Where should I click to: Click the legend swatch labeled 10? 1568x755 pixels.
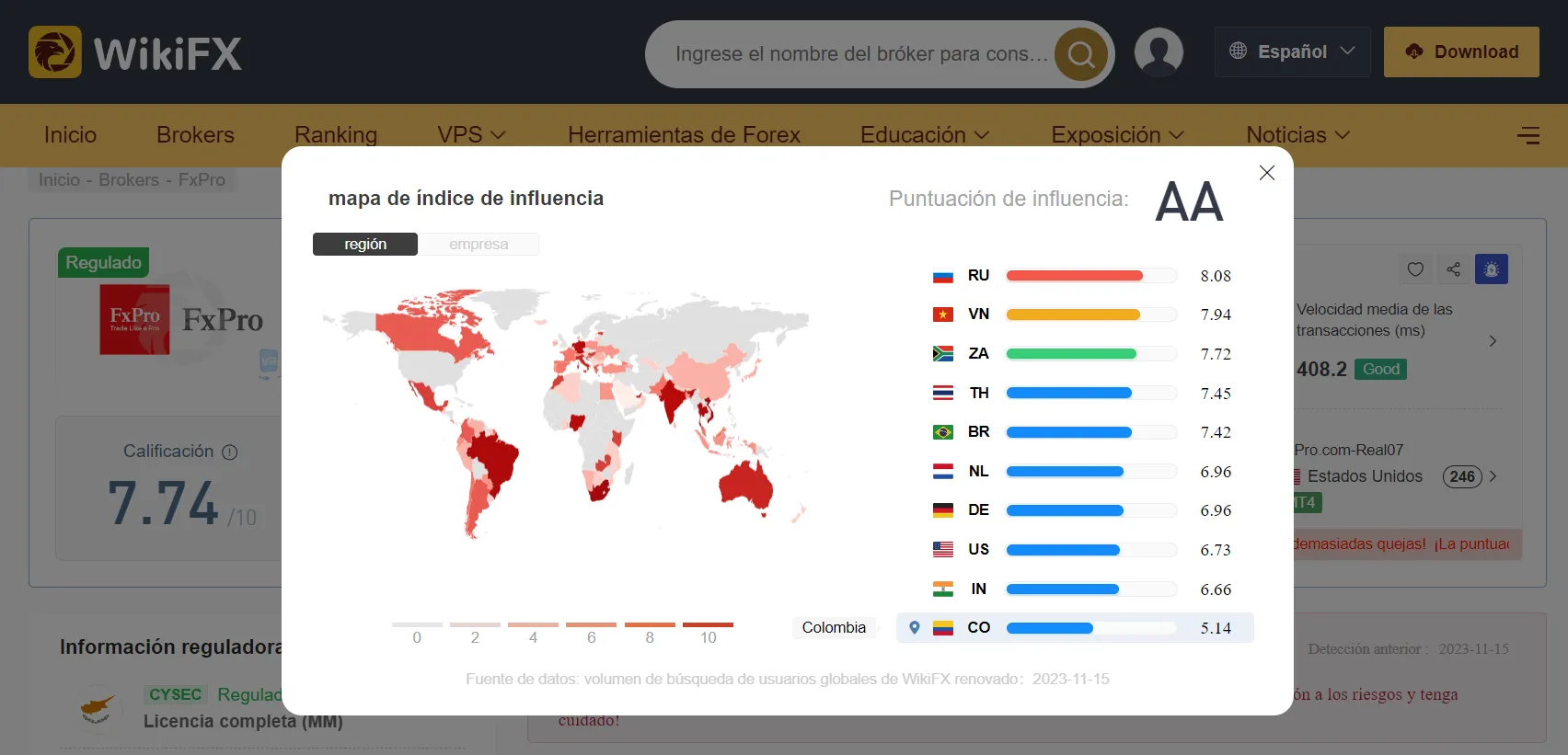tap(708, 625)
